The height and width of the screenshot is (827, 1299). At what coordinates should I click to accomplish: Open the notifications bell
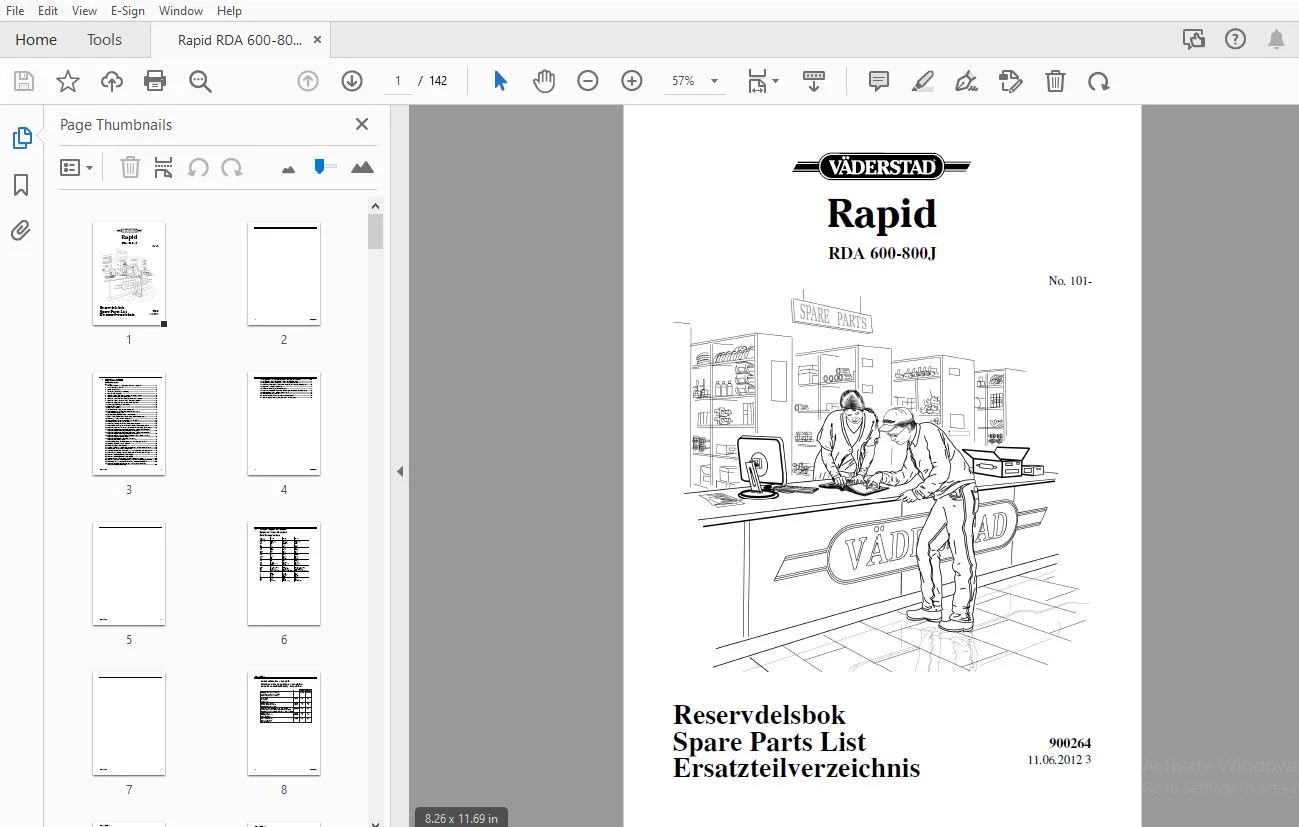(1277, 40)
